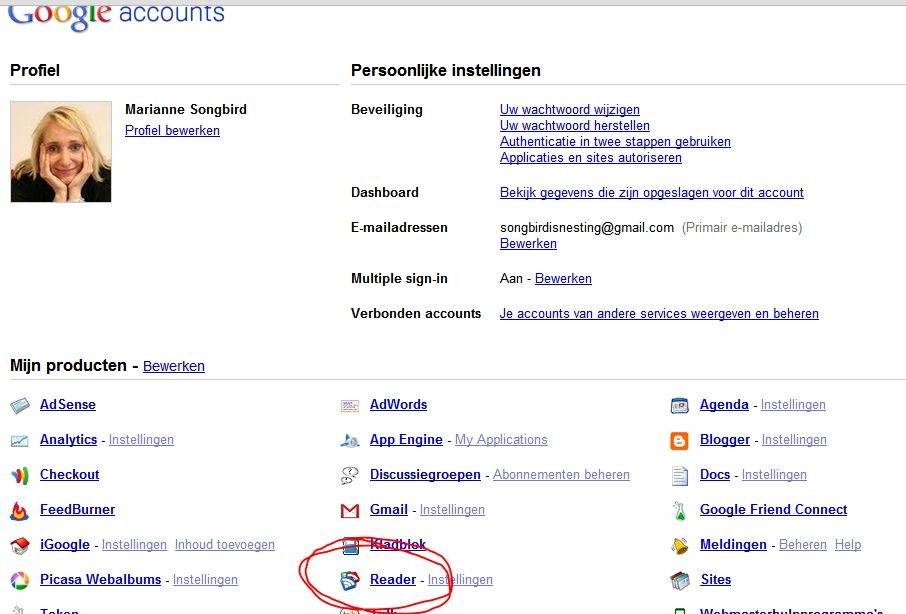Click iGoogle Inhoud toevoegen link
Viewport: 906px width, 614px height.
click(x=225, y=544)
